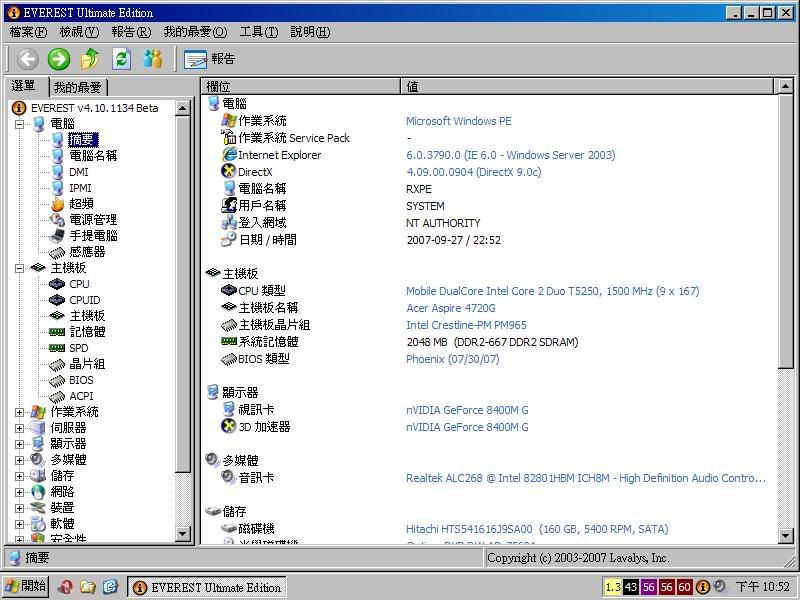Select the BIOS tree item
Screen dimensions: 800x600
click(x=81, y=380)
